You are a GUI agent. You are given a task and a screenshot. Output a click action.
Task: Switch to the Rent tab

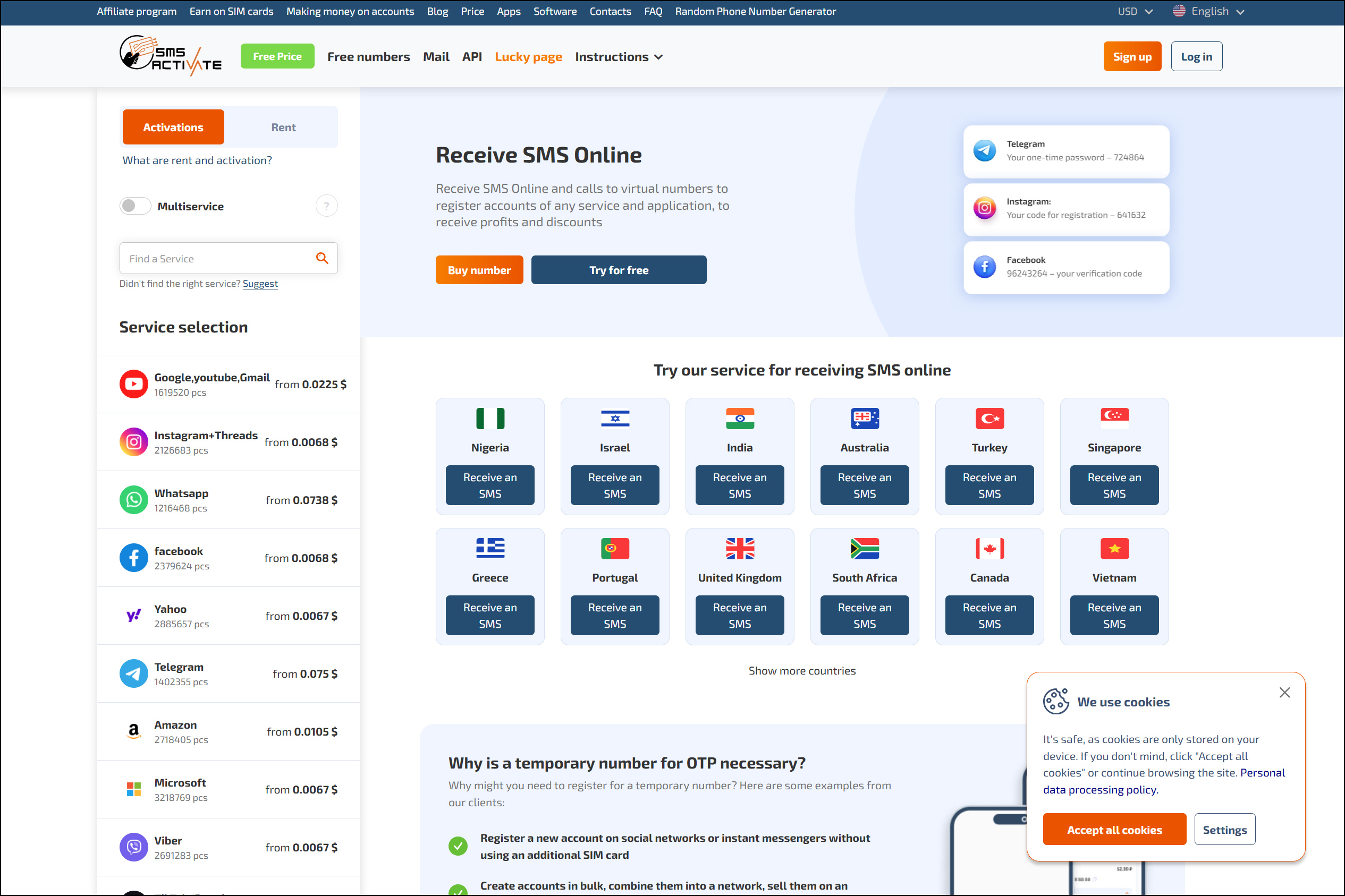coord(283,127)
